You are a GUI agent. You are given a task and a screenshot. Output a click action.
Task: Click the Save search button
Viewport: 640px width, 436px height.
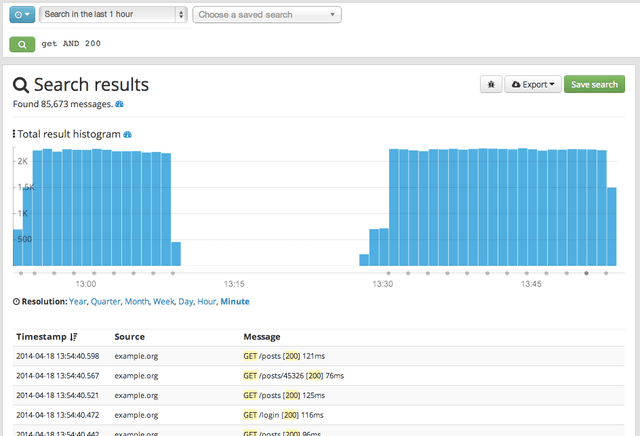pyautogui.click(x=594, y=85)
